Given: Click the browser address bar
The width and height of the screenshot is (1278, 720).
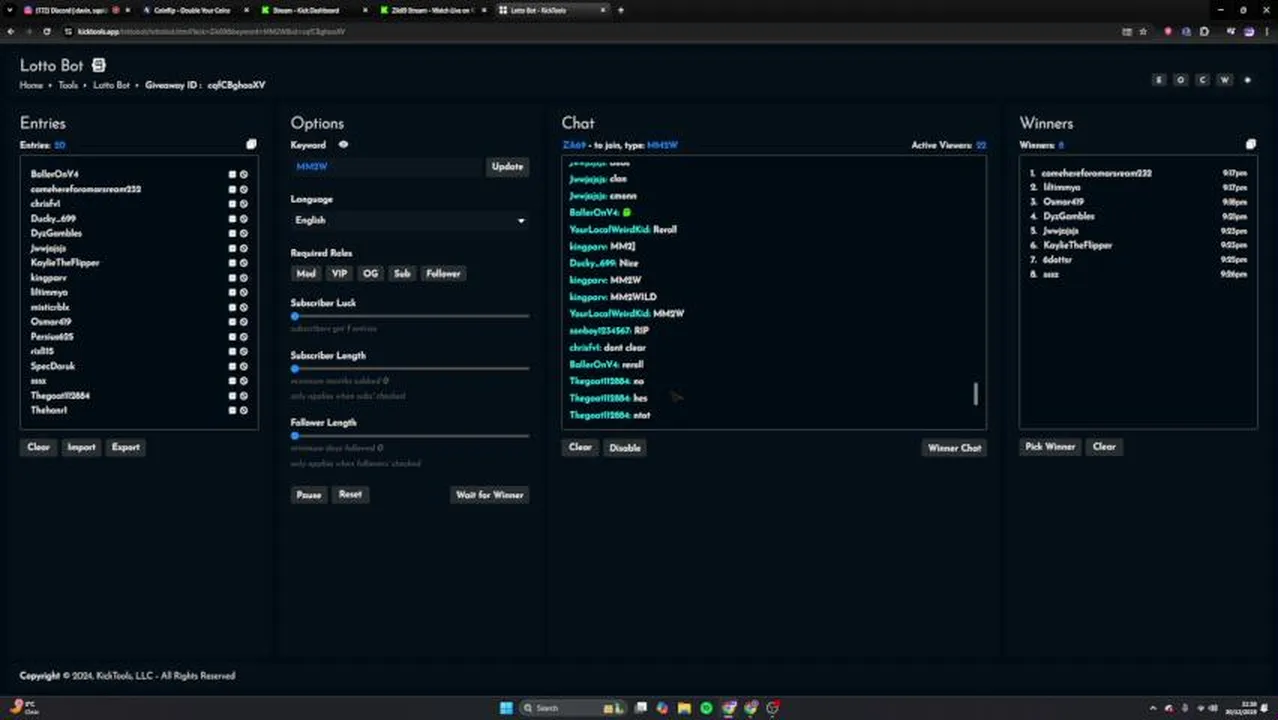Looking at the screenshot, I should [590, 31].
